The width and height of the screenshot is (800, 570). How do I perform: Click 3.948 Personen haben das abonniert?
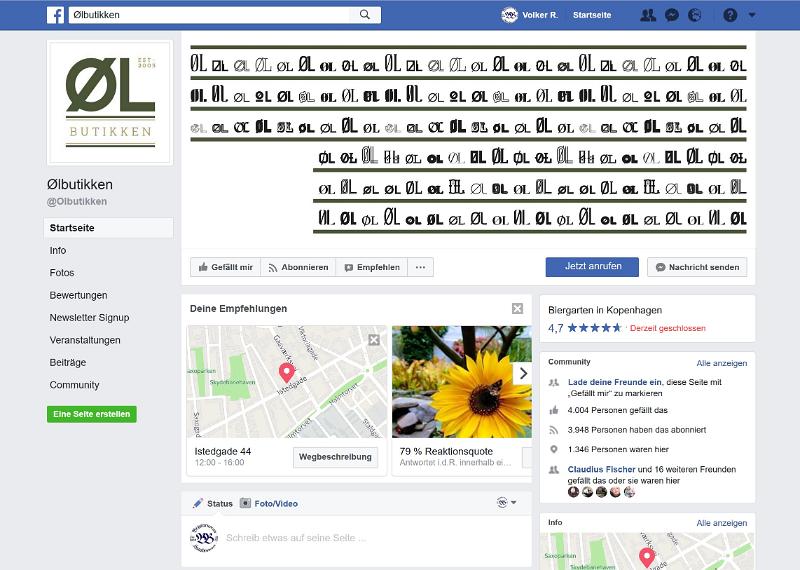click(637, 430)
